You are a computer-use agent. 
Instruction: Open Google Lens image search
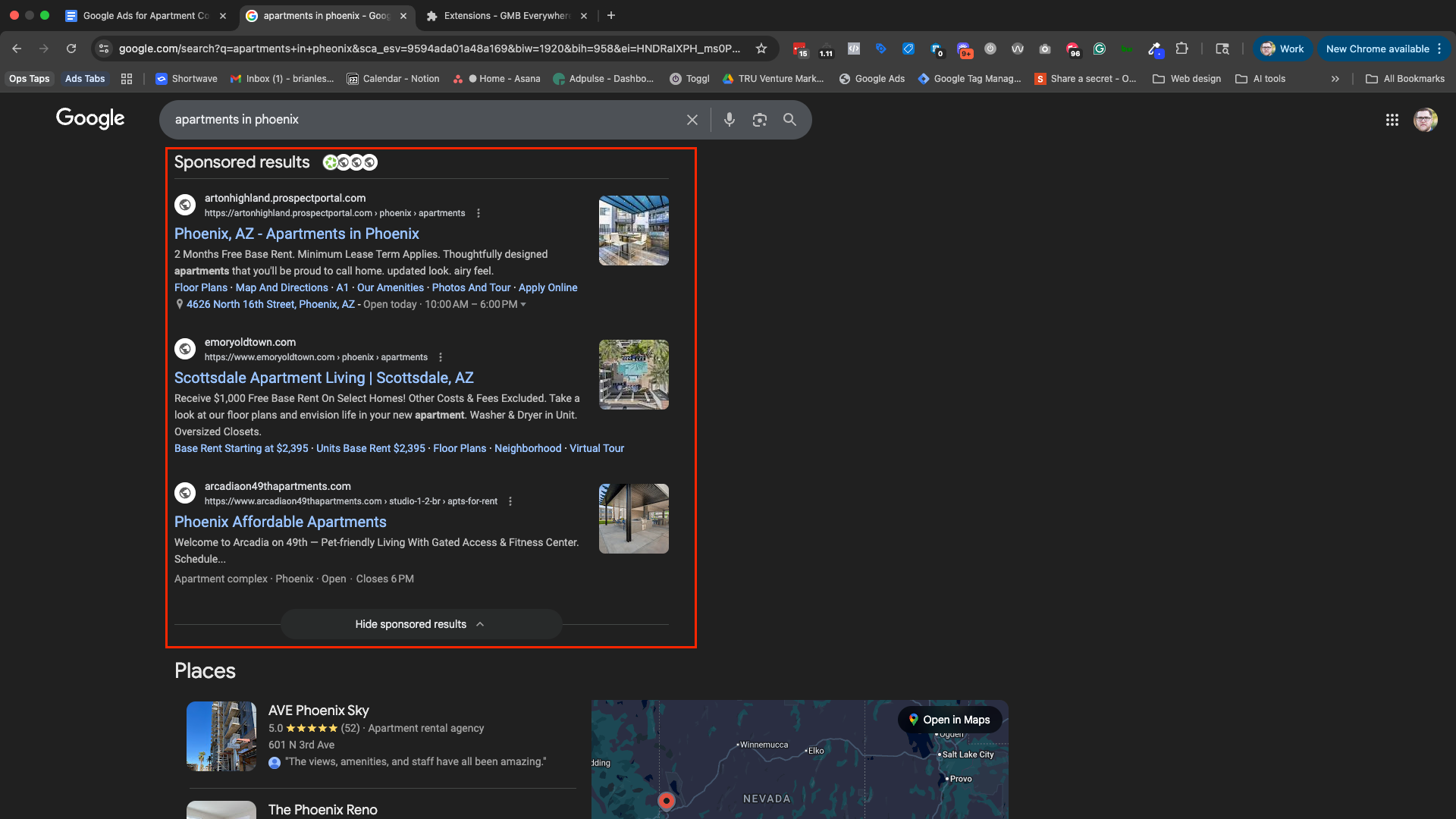click(x=759, y=120)
